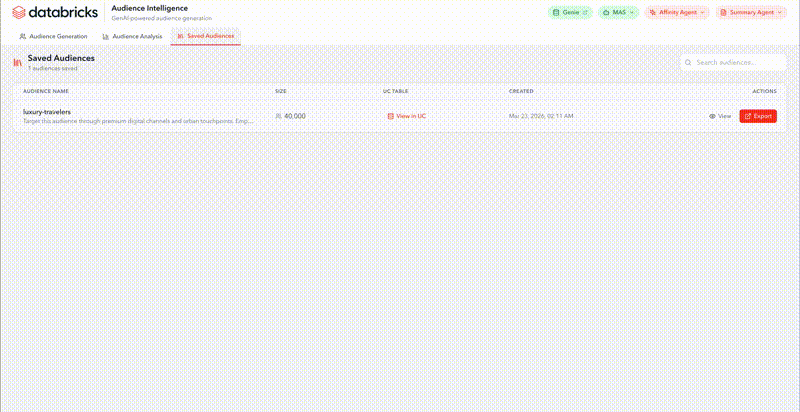Click the Databricks logo icon
Screen dimensions: 800x412
pos(18,12)
